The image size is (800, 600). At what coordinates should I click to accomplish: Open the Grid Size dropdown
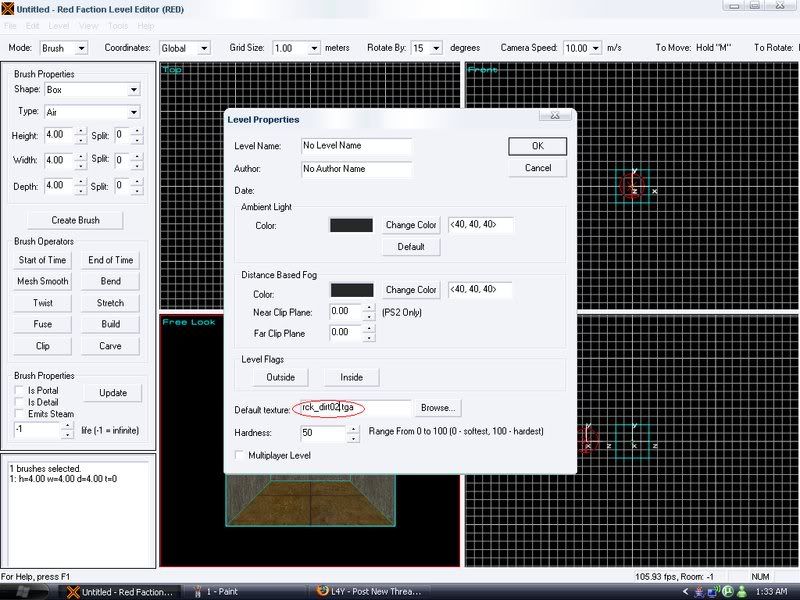pos(314,48)
